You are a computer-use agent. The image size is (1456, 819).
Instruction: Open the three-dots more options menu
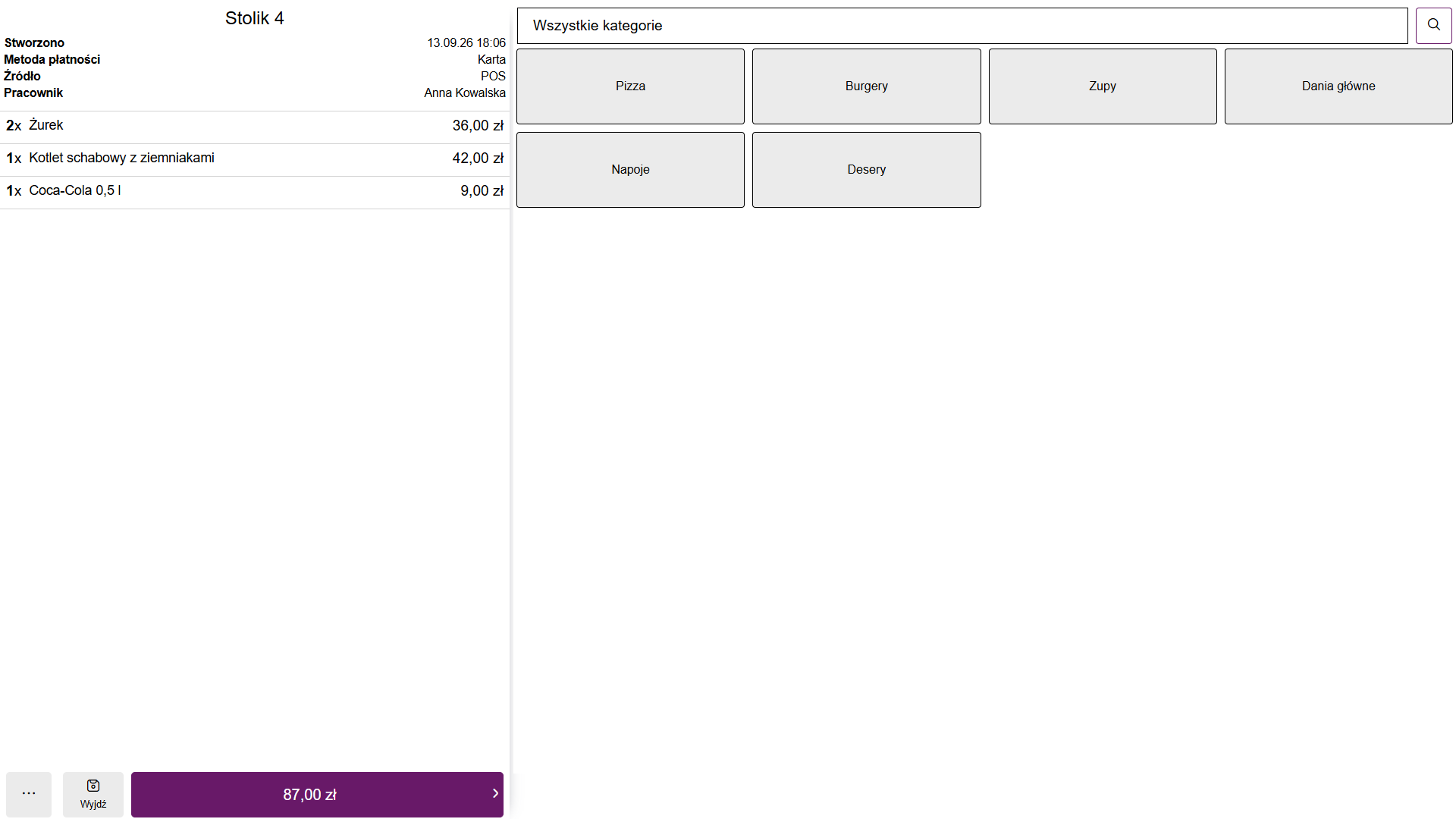pos(29,794)
